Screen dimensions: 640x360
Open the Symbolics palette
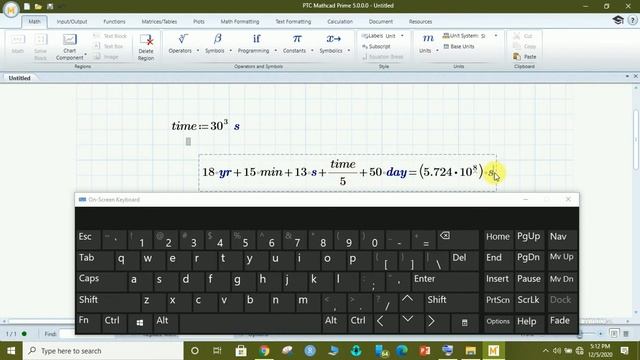click(x=331, y=44)
